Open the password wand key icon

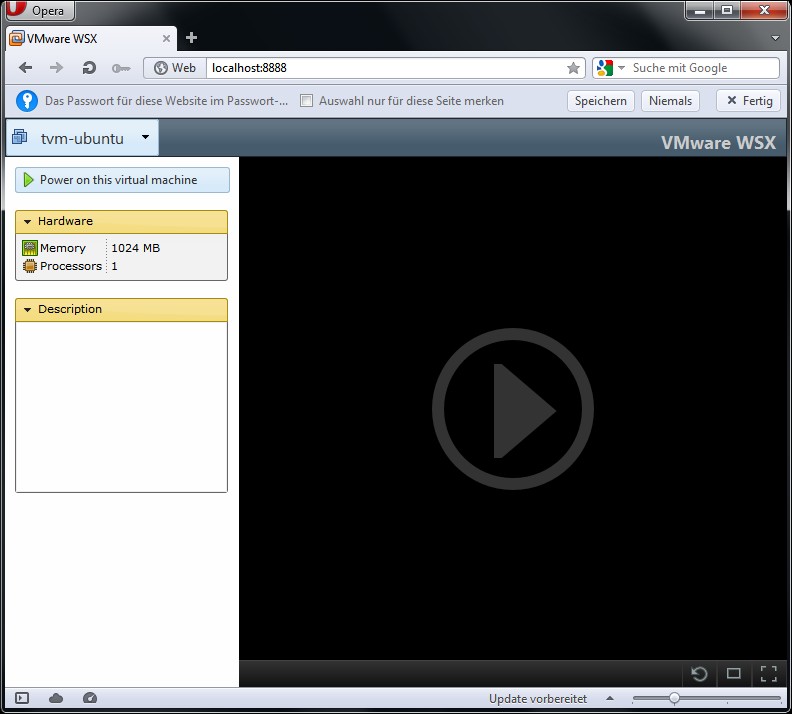tap(121, 68)
